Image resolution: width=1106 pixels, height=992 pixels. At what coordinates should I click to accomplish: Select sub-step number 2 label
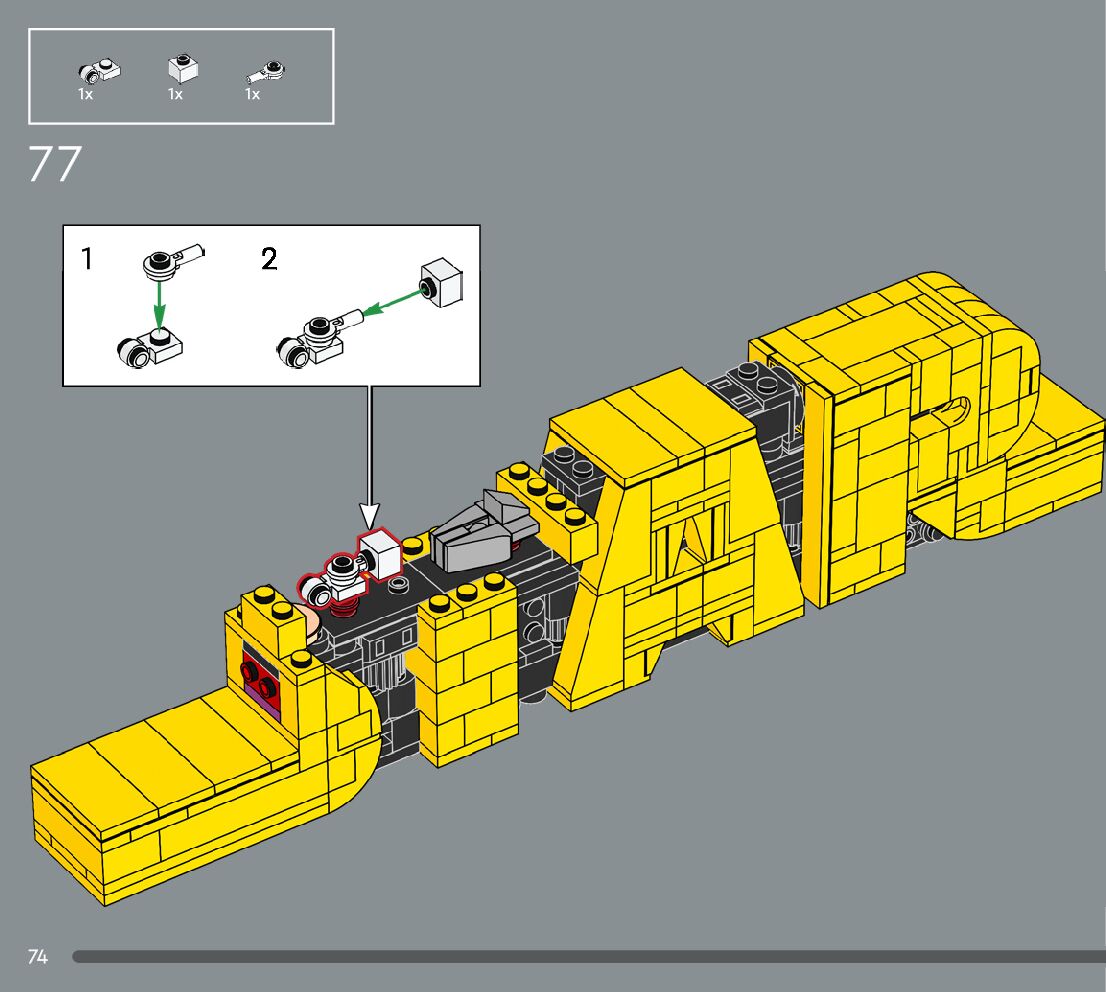(269, 260)
